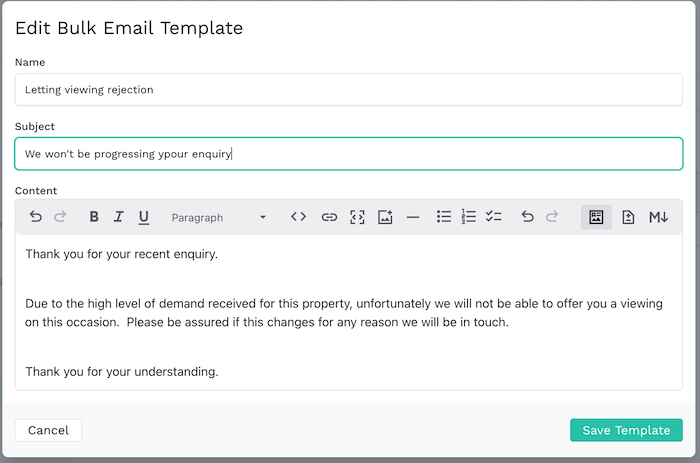This screenshot has height=463, width=700.
Task: Add a hyperlink using the link icon
Action: [329, 217]
